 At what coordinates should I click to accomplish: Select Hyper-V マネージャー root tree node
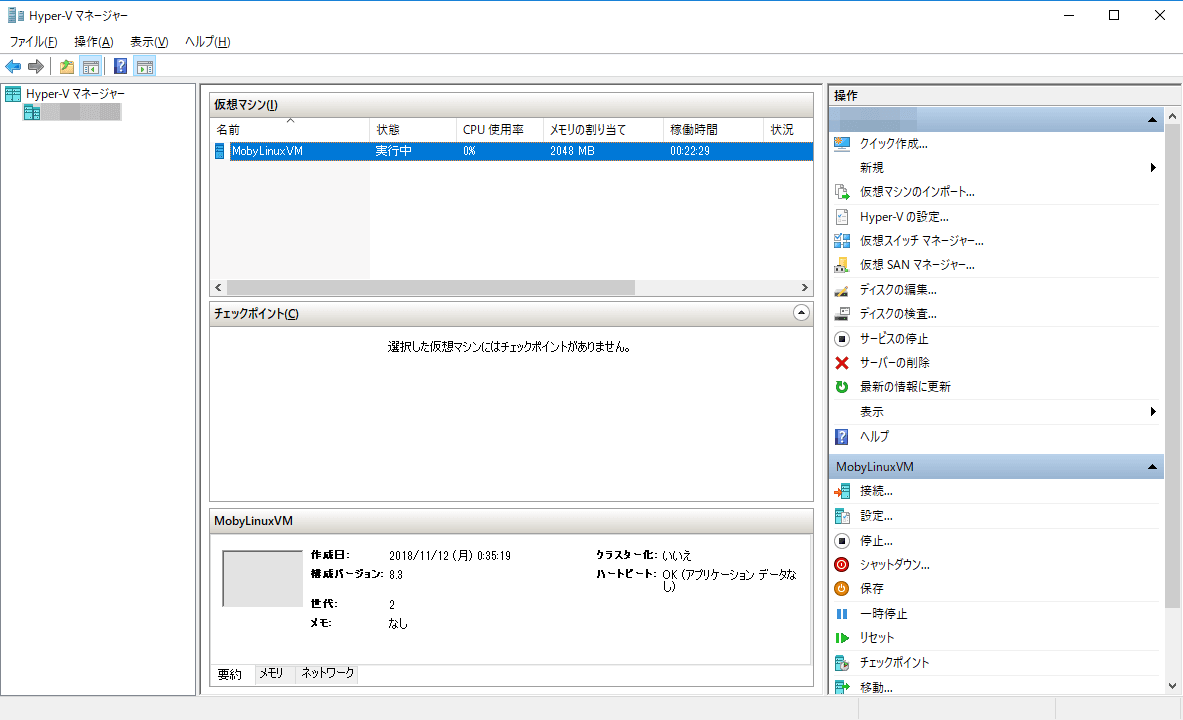click(75, 94)
